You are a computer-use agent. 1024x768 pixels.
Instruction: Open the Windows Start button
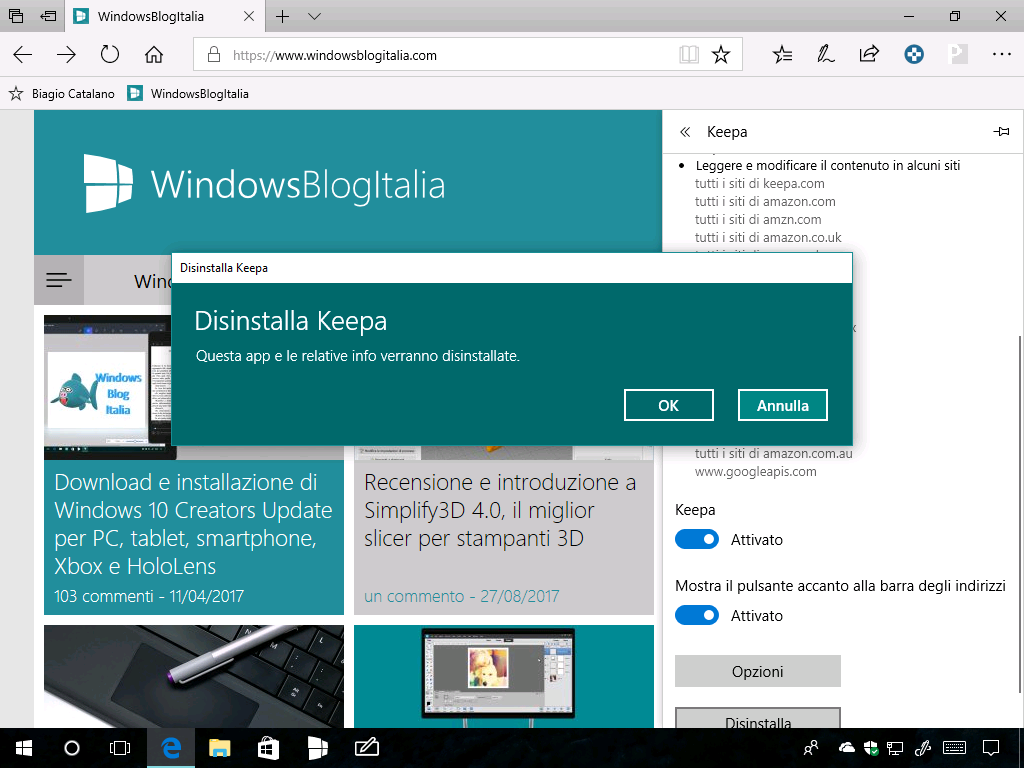(24, 748)
